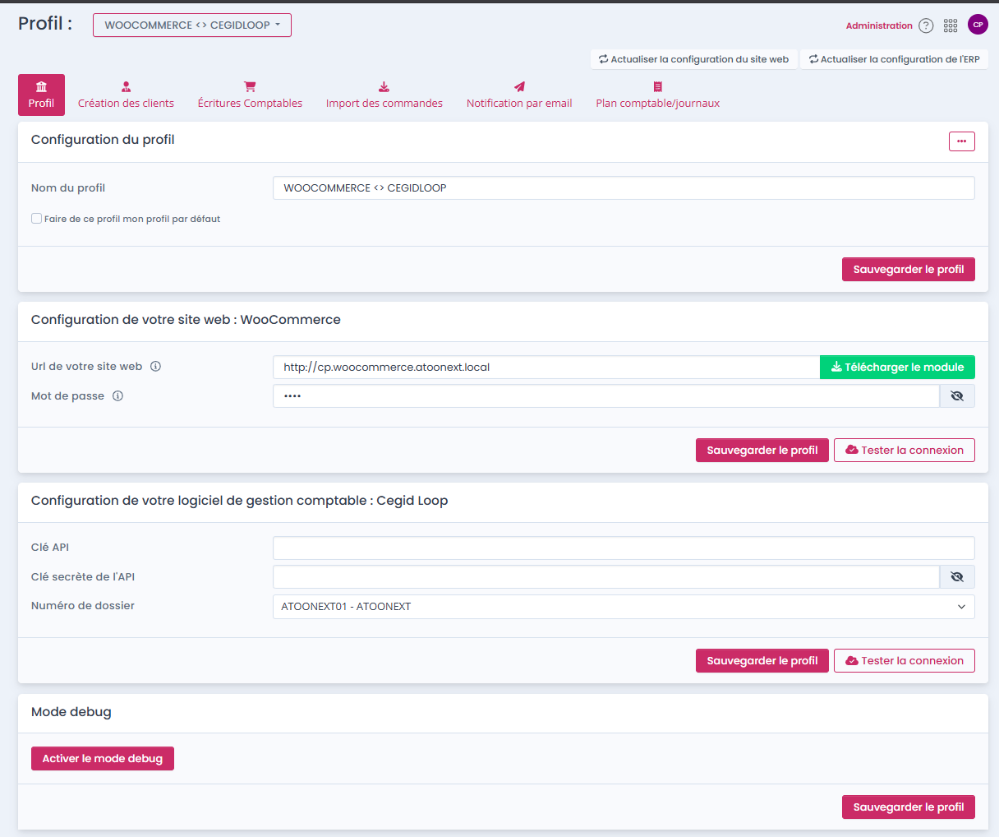Open the Administration link

879,25
